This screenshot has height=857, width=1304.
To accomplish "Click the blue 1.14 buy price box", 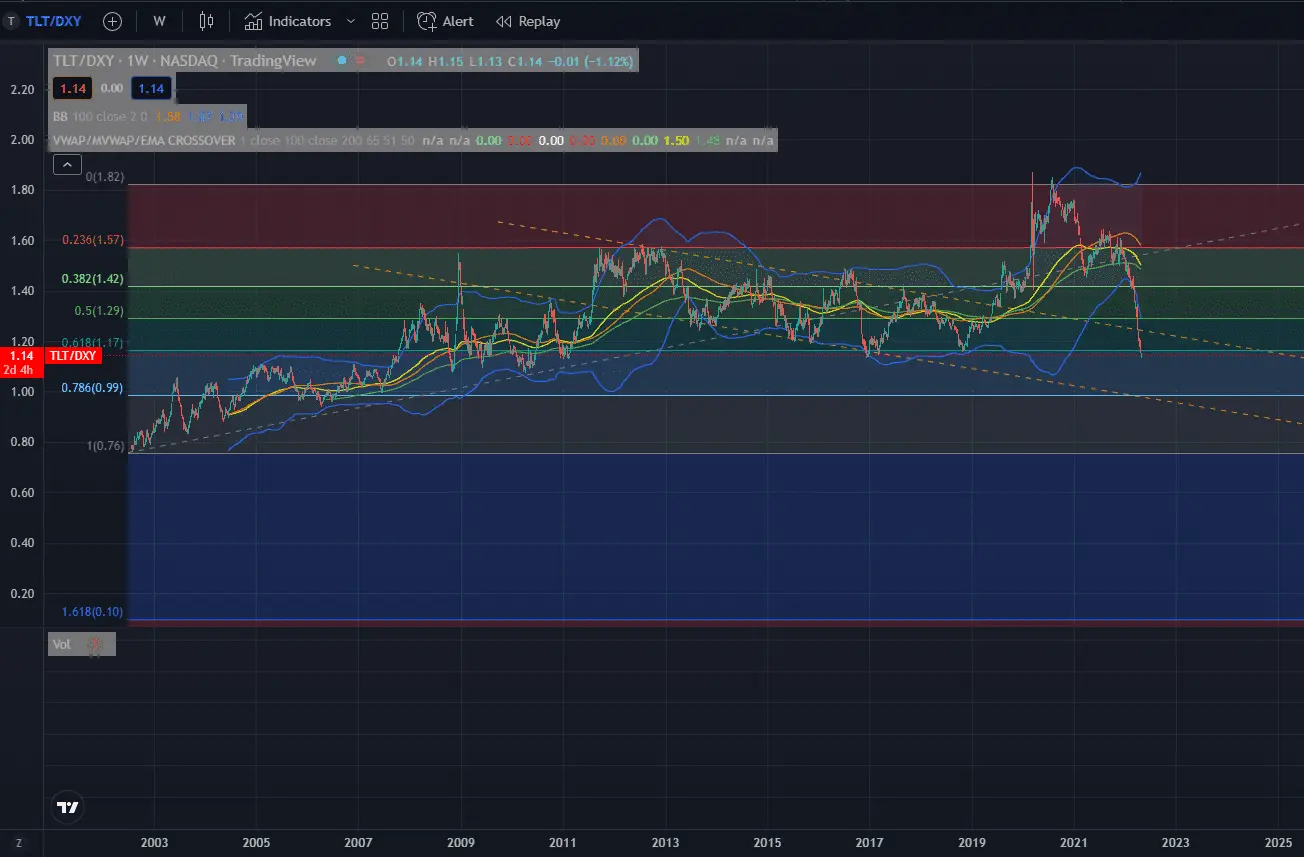I will (x=151, y=89).
